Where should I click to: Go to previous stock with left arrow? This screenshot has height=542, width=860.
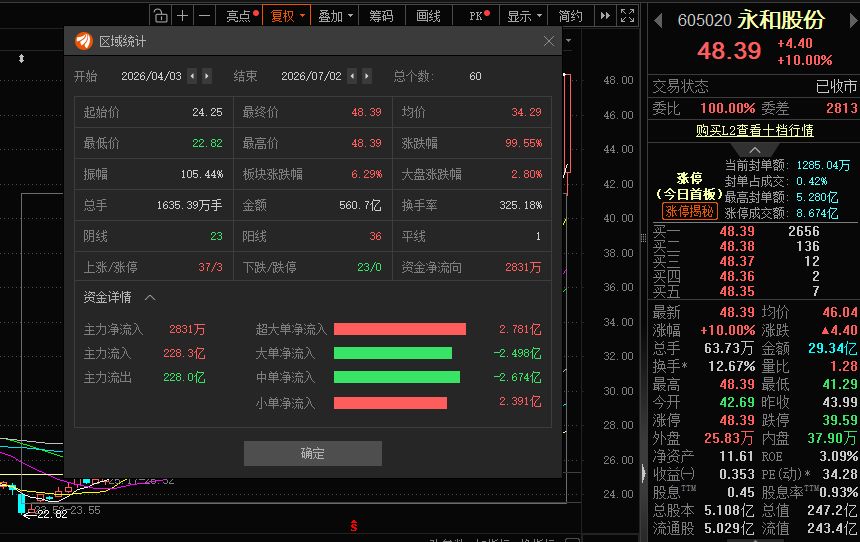[659, 21]
